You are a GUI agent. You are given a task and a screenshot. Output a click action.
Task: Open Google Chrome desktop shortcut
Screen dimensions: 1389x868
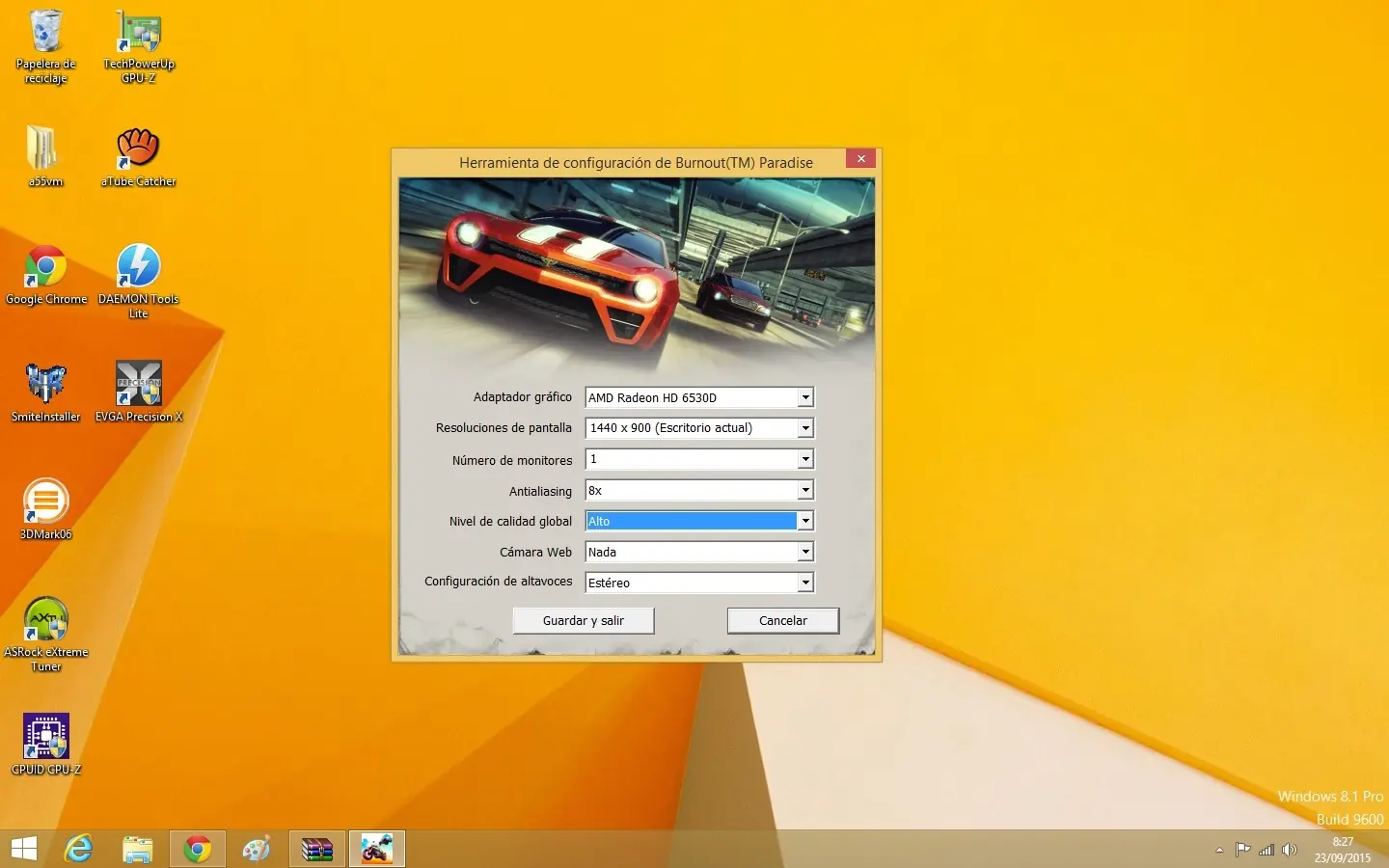[45, 275]
